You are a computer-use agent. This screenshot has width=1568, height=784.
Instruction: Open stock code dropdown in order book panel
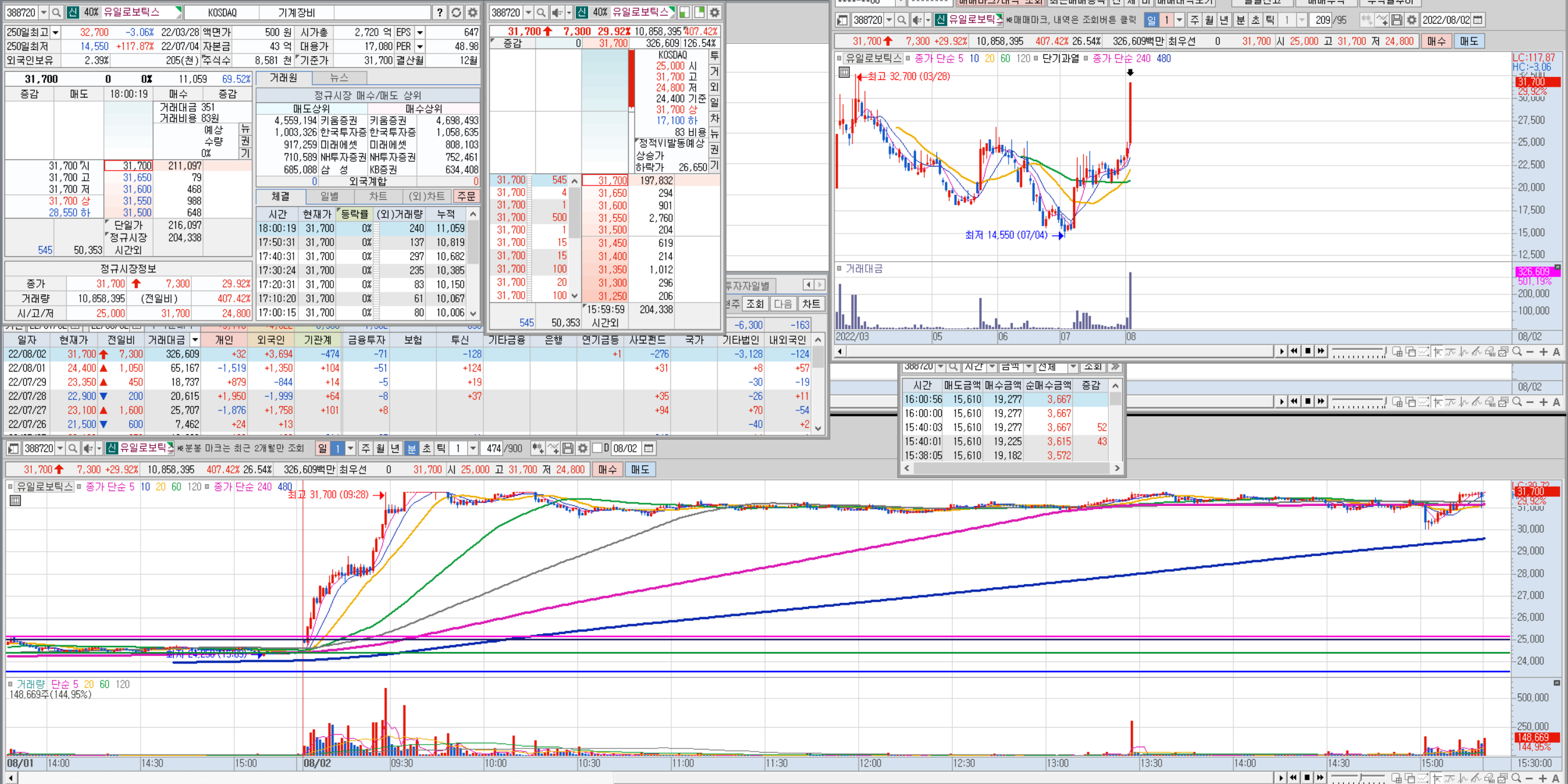pyautogui.click(x=528, y=12)
